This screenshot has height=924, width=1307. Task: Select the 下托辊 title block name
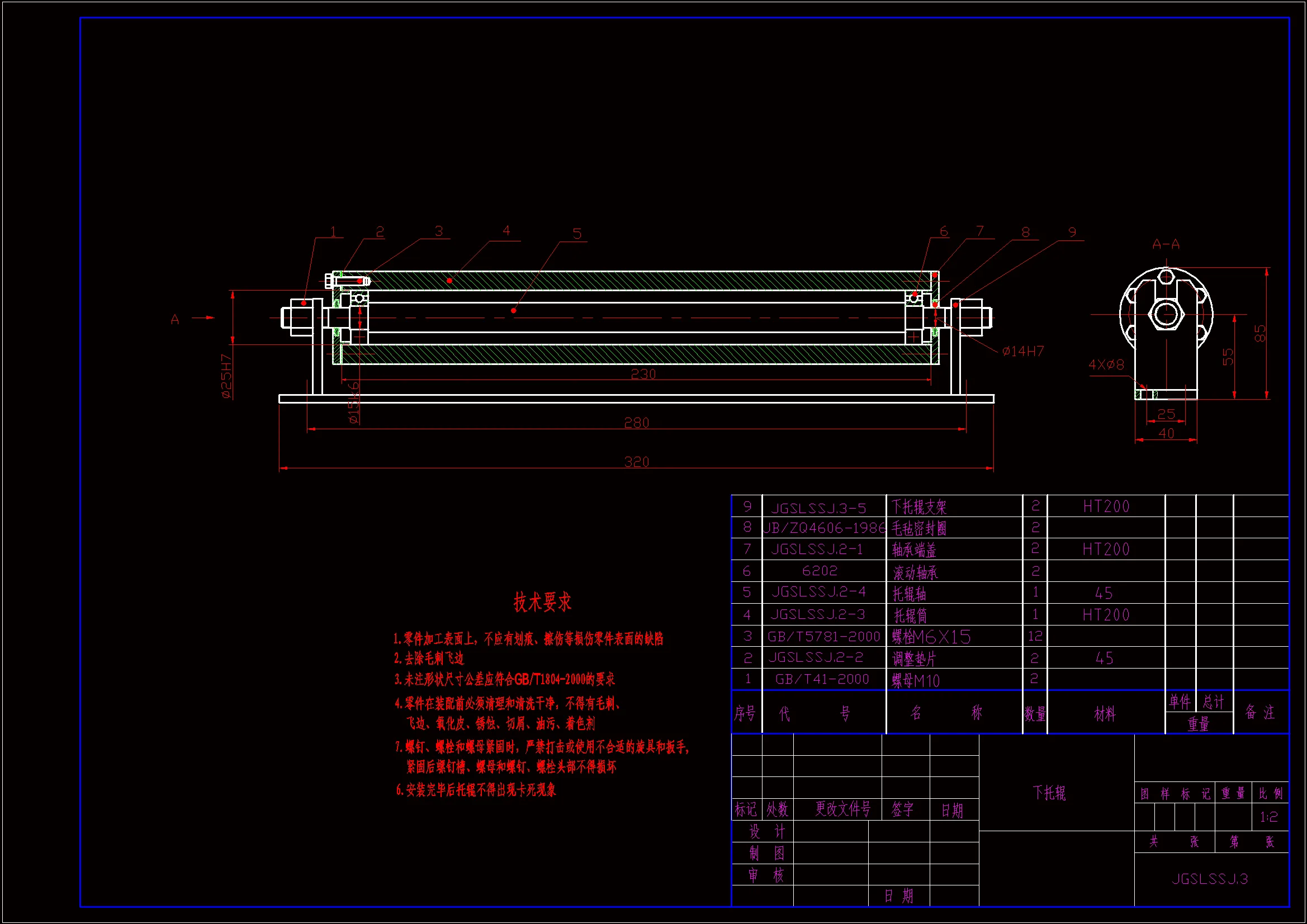1049,793
